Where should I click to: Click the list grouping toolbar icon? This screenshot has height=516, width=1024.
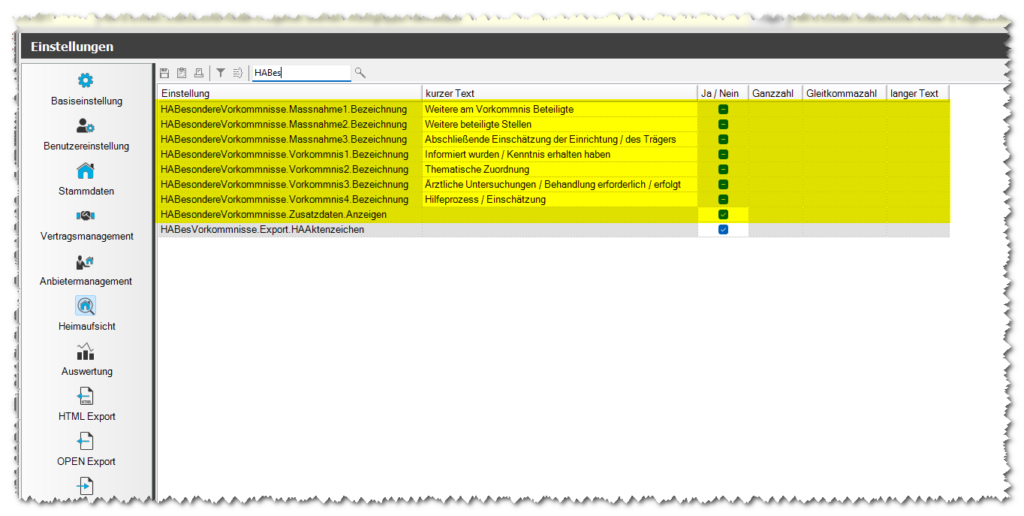click(238, 73)
